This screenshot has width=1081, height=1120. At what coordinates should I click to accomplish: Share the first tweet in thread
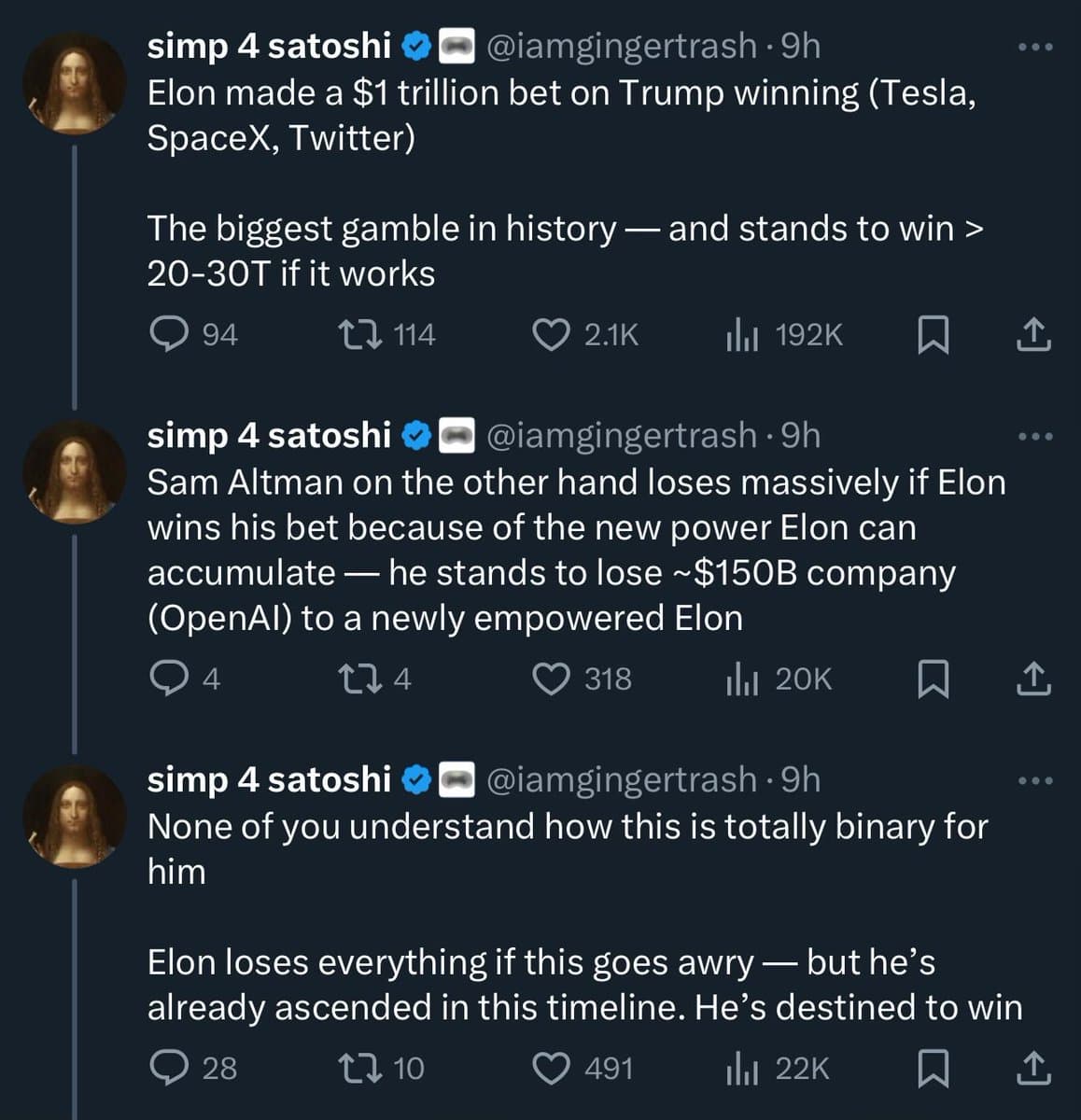1032,334
